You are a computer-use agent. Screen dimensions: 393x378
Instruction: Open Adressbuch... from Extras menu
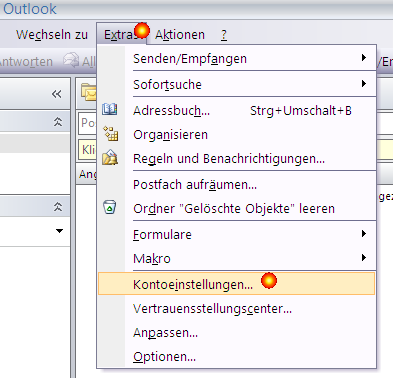coord(237,110)
